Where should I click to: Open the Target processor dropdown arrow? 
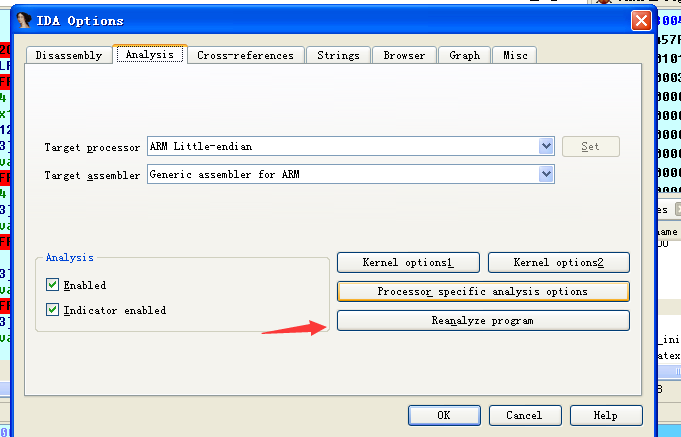(546, 146)
